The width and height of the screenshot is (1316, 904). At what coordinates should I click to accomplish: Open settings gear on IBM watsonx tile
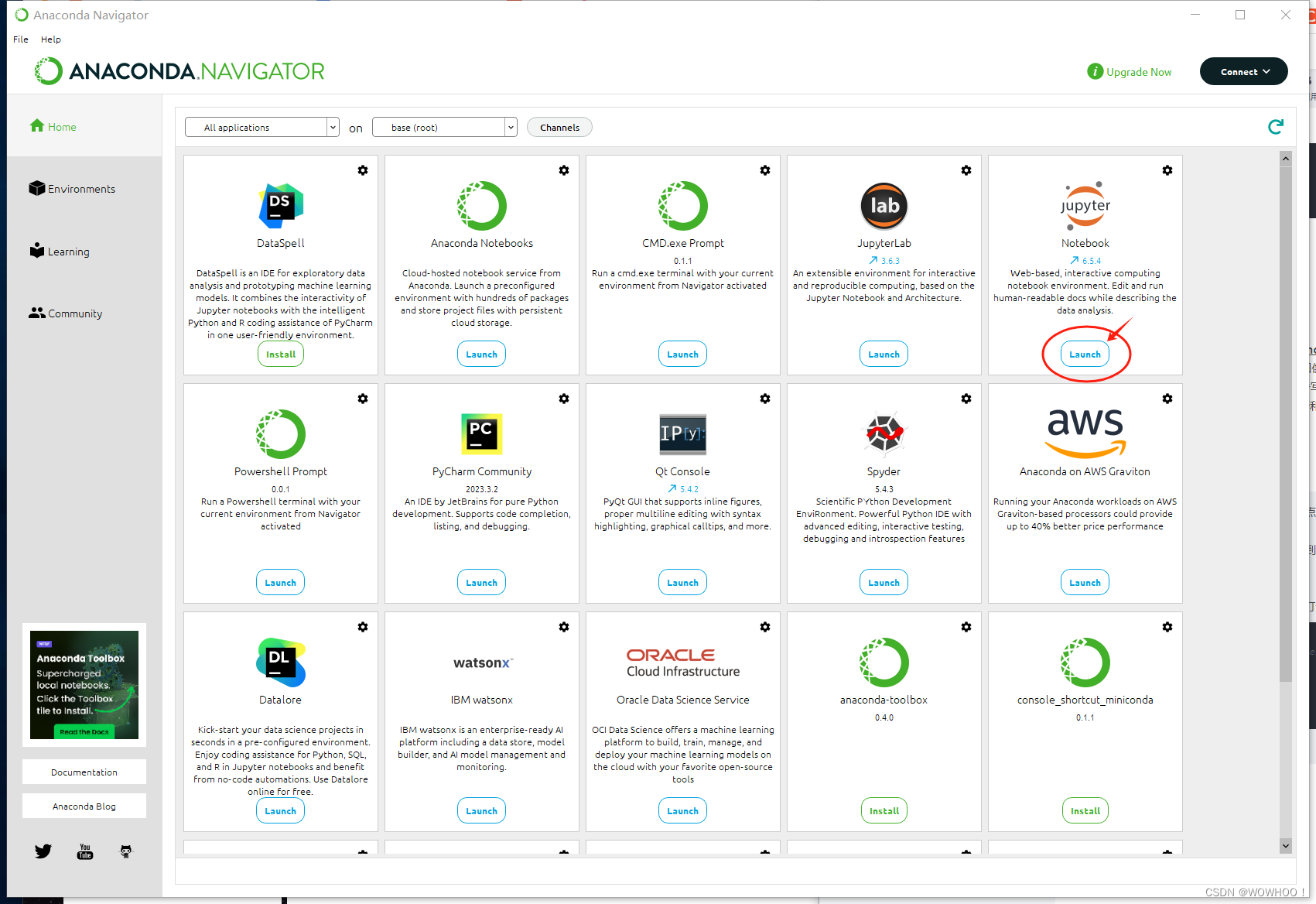point(564,627)
